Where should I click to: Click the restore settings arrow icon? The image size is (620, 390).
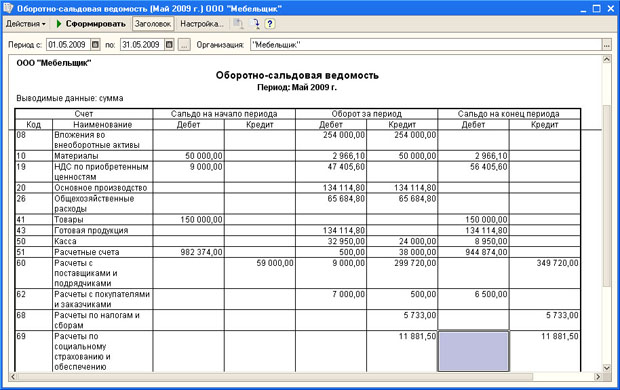pos(255,24)
